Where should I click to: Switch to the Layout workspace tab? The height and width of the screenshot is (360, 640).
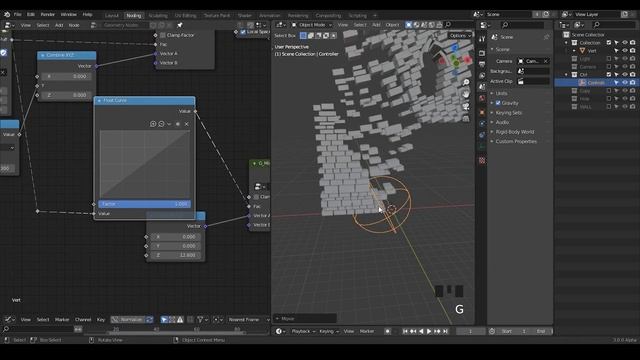click(112, 16)
